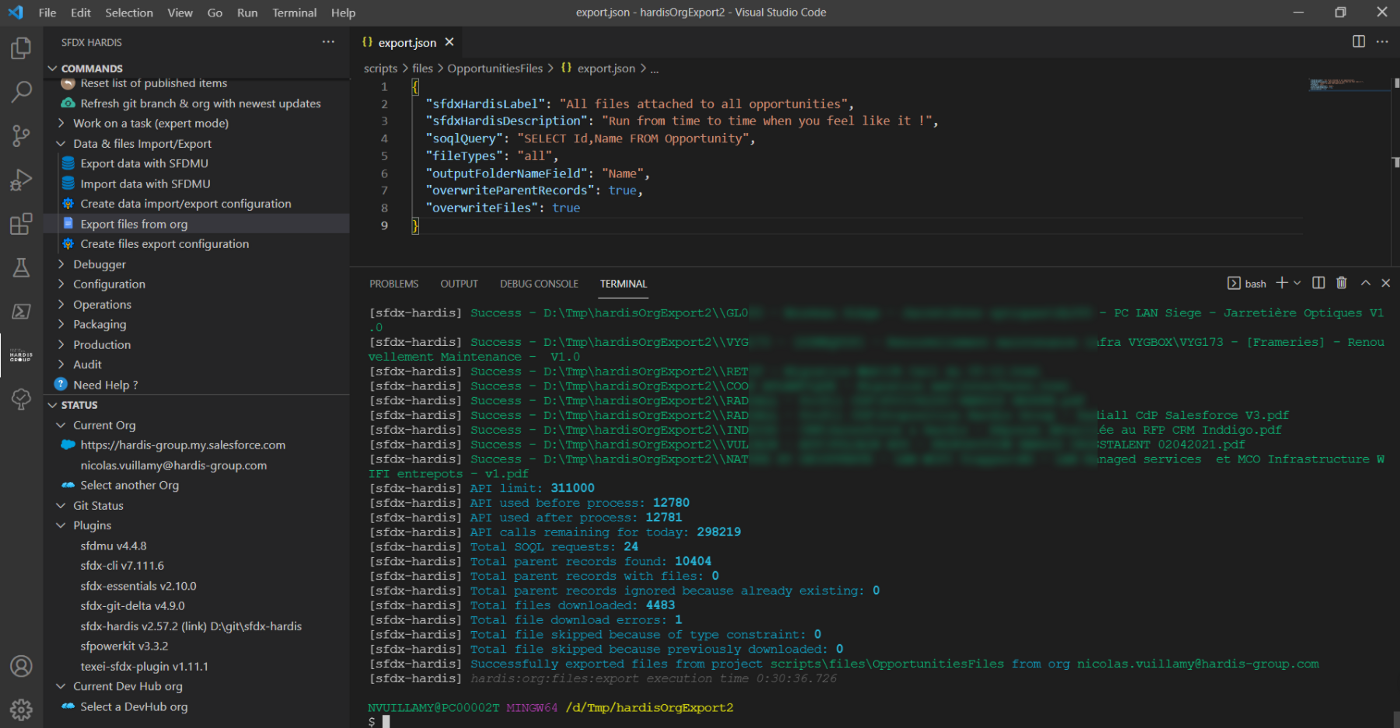
Task: Kill the terminal with trash icon
Action: tap(1342, 284)
